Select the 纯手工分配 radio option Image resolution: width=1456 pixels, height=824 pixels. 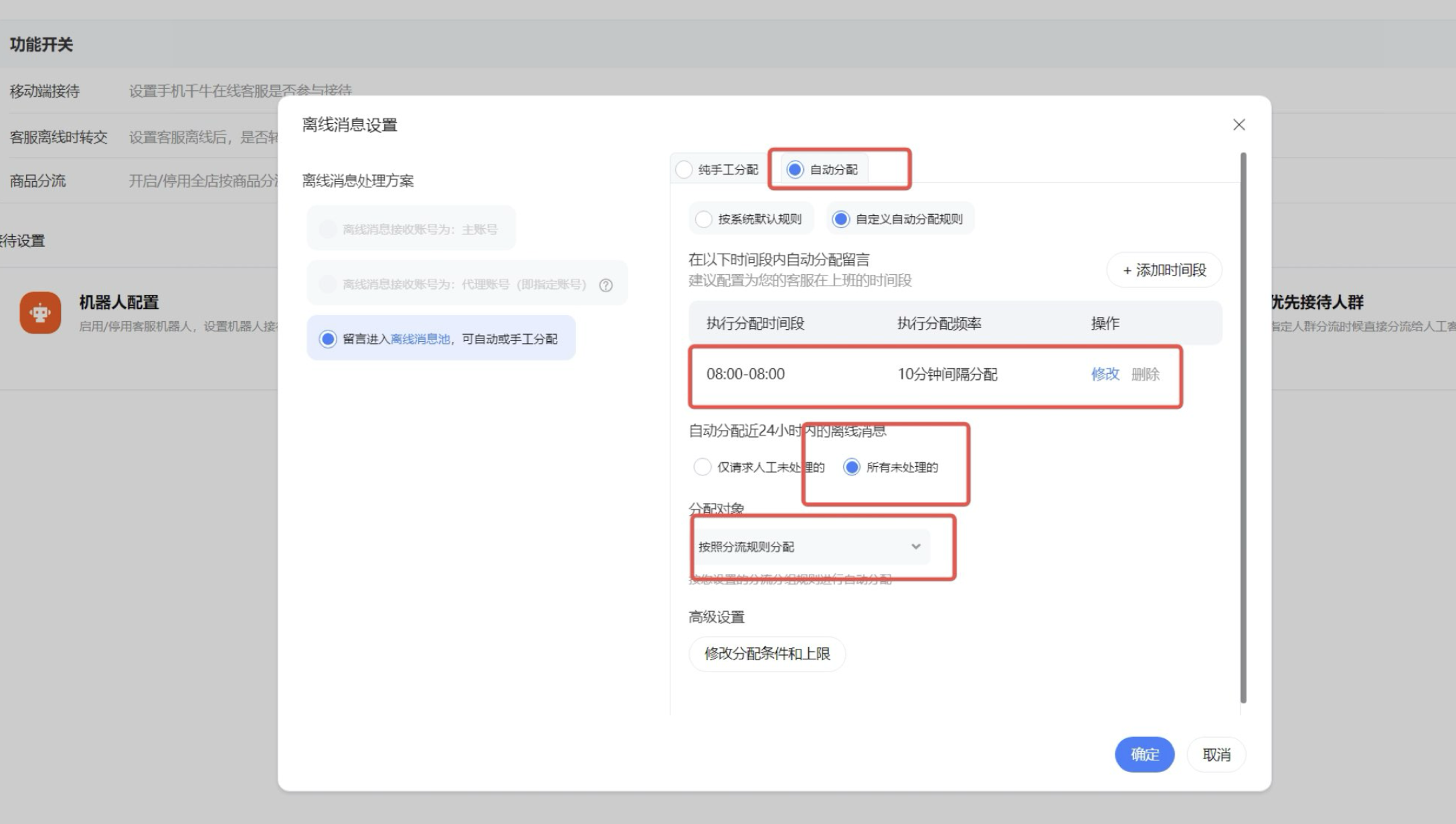coord(684,170)
